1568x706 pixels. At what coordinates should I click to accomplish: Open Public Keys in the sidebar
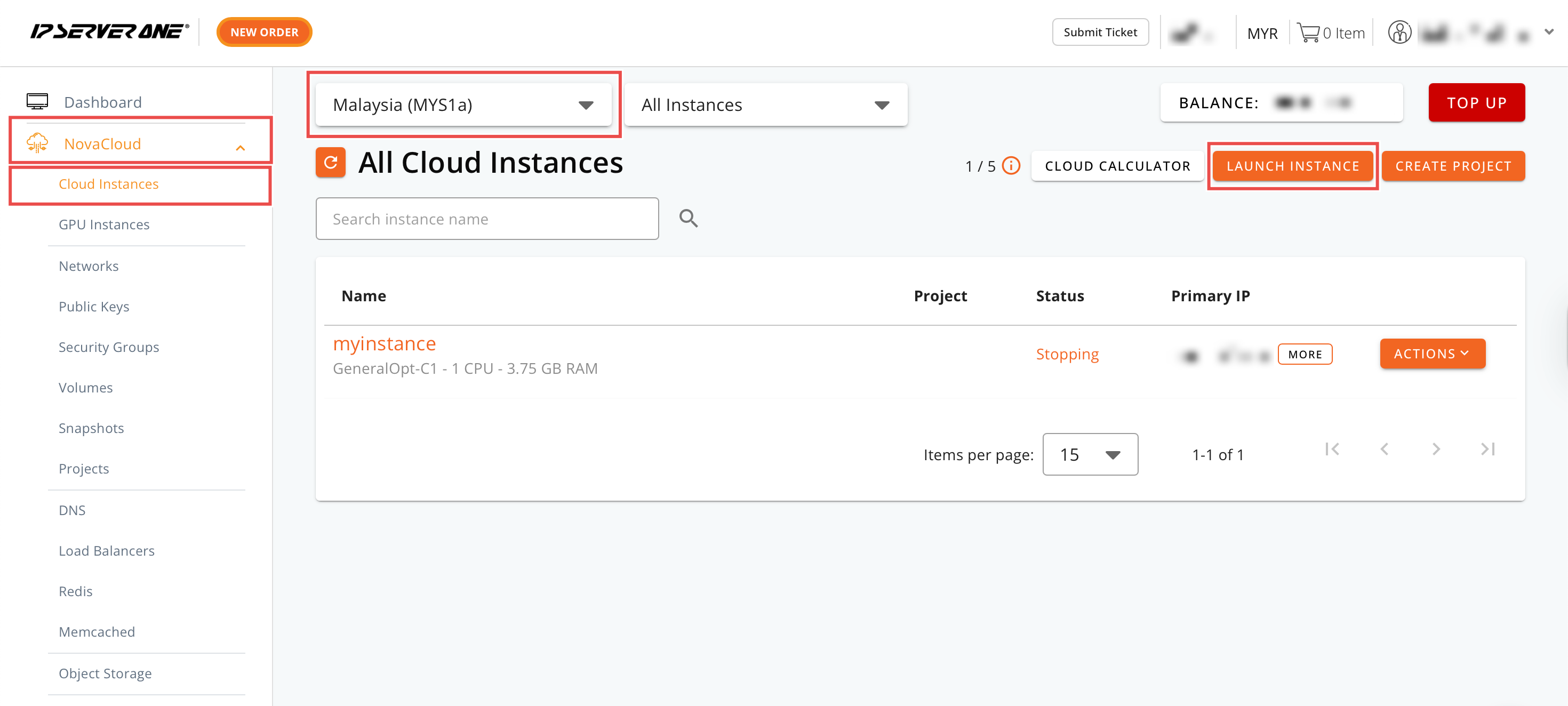coord(94,306)
